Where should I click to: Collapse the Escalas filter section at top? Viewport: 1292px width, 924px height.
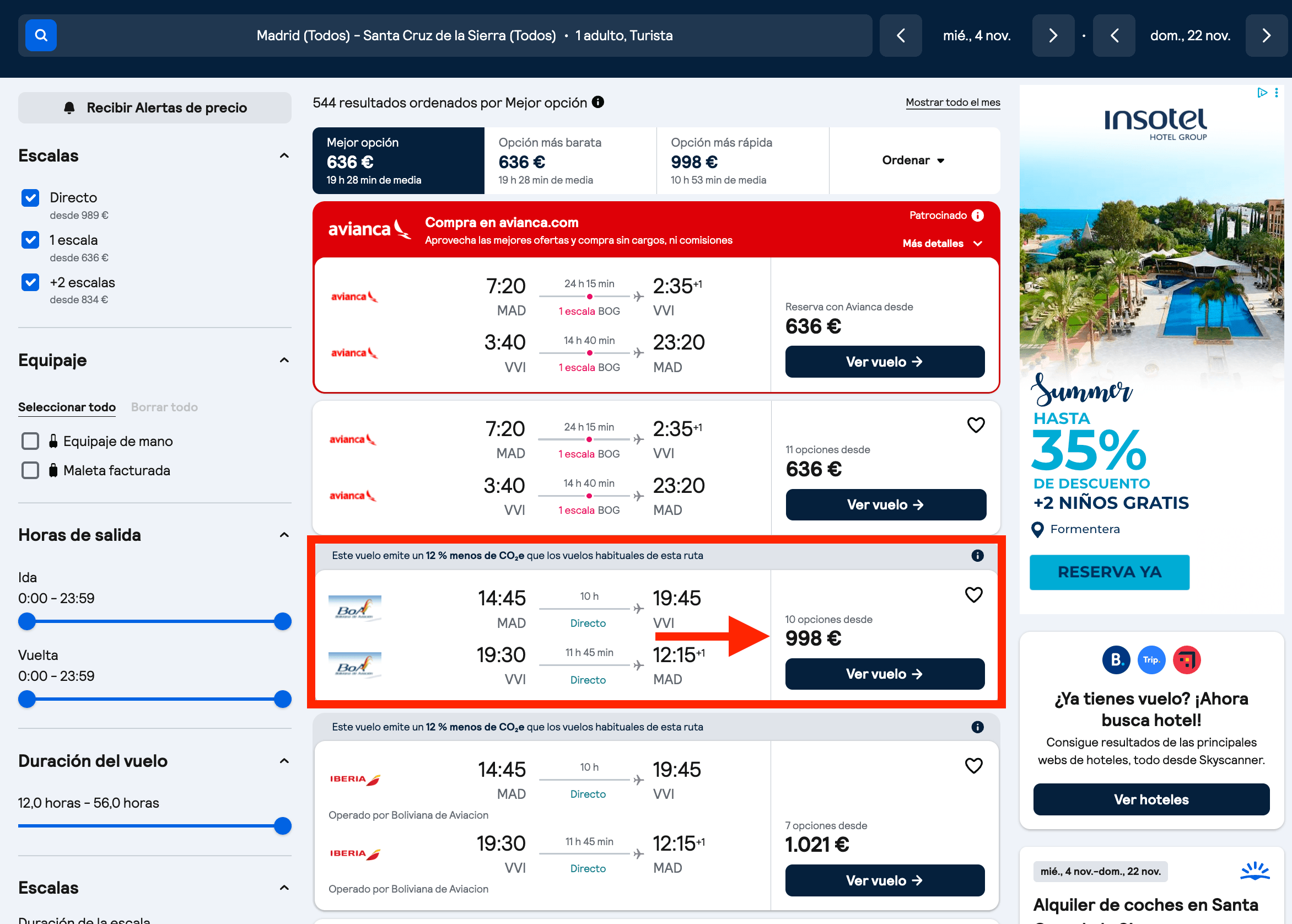(284, 156)
